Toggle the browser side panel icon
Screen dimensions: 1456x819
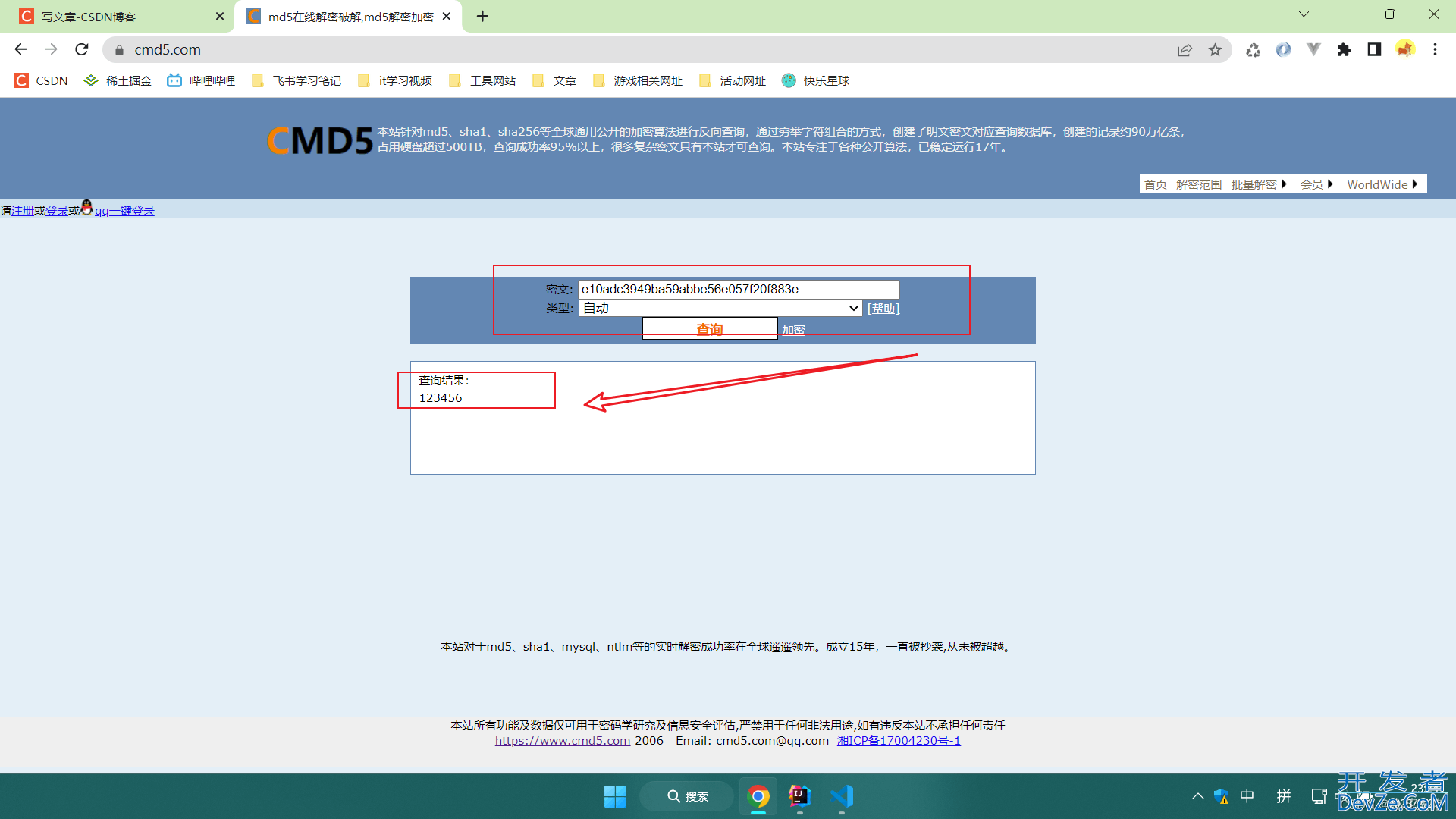tap(1374, 50)
